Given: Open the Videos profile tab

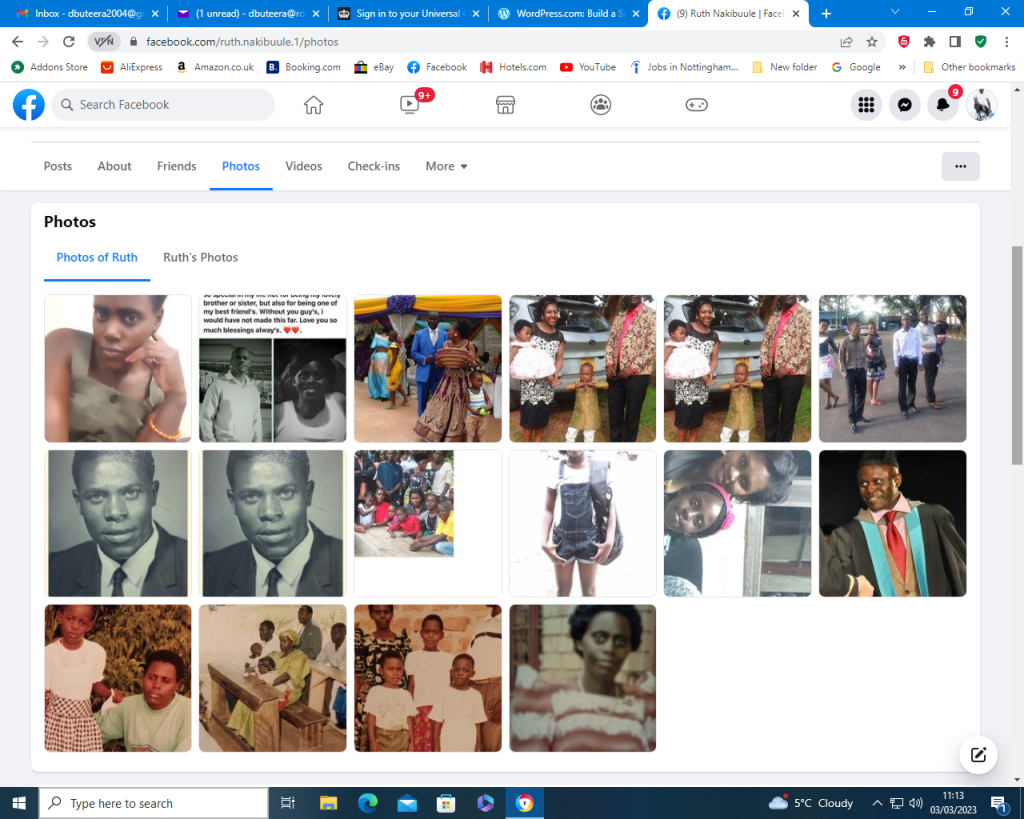Looking at the screenshot, I should pos(303,166).
